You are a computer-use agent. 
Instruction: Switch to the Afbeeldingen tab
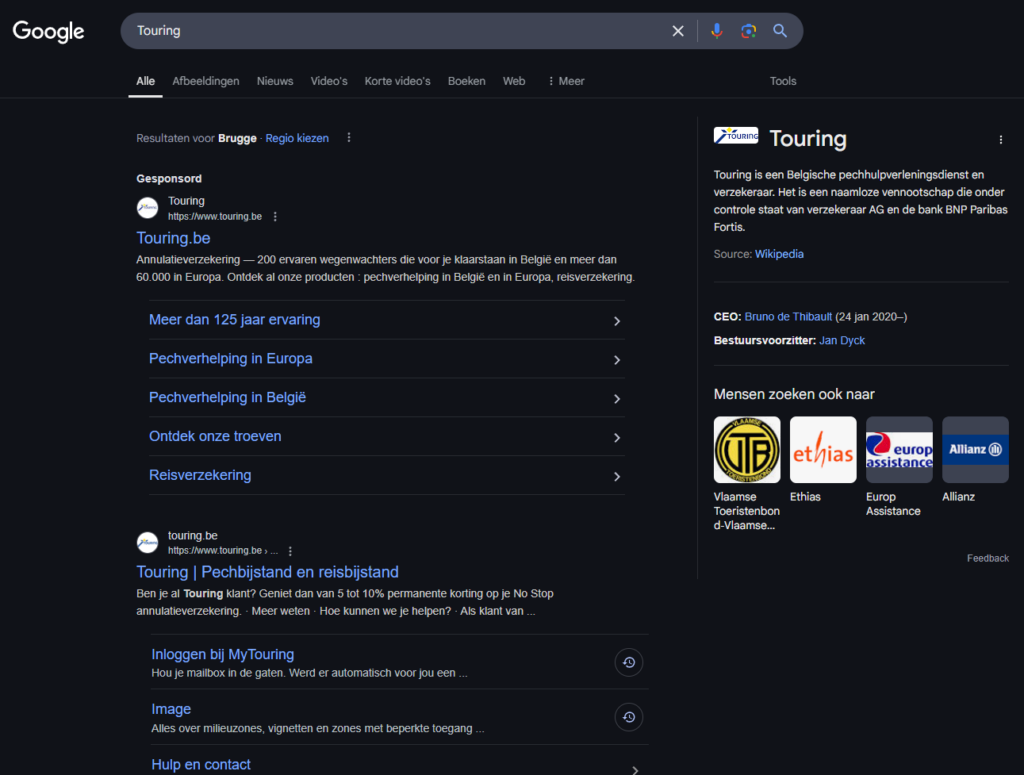pyautogui.click(x=206, y=81)
